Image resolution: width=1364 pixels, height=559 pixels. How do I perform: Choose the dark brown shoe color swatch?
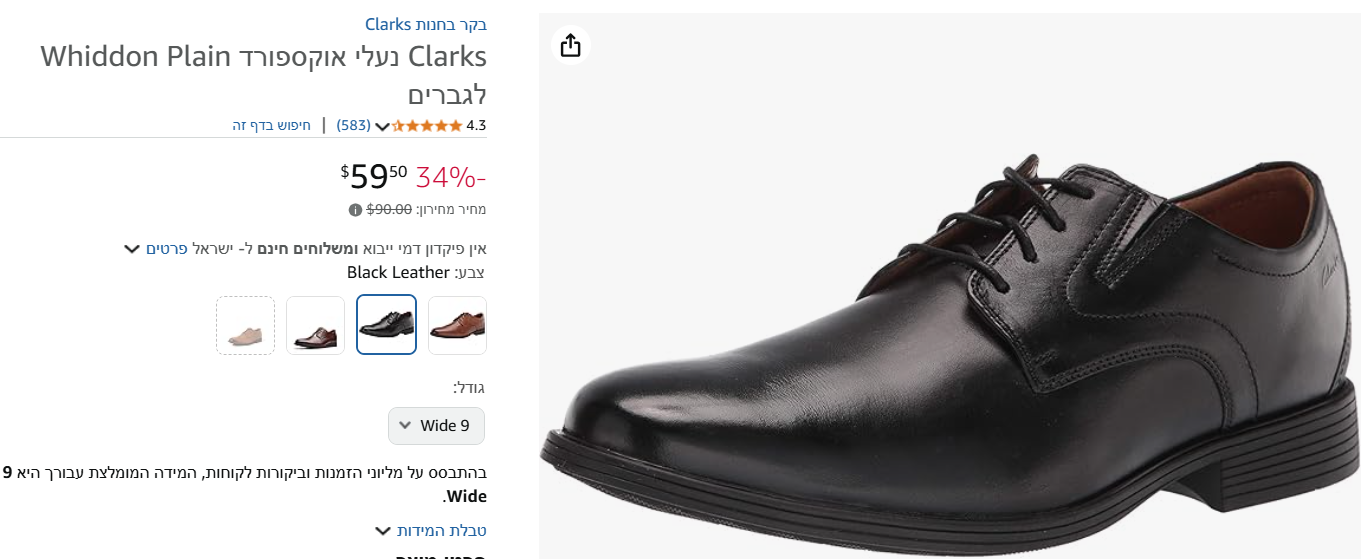[316, 325]
